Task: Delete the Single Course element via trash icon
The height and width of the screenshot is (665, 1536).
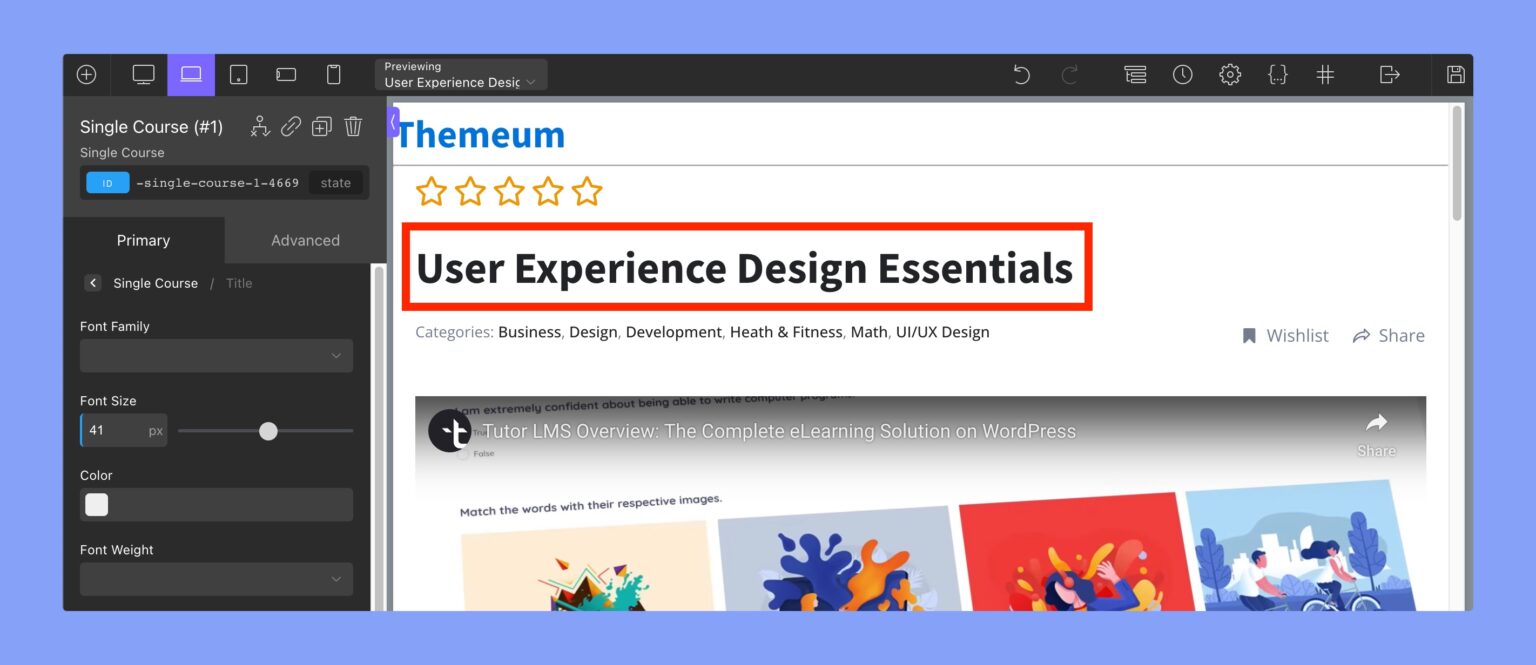Action: (353, 126)
